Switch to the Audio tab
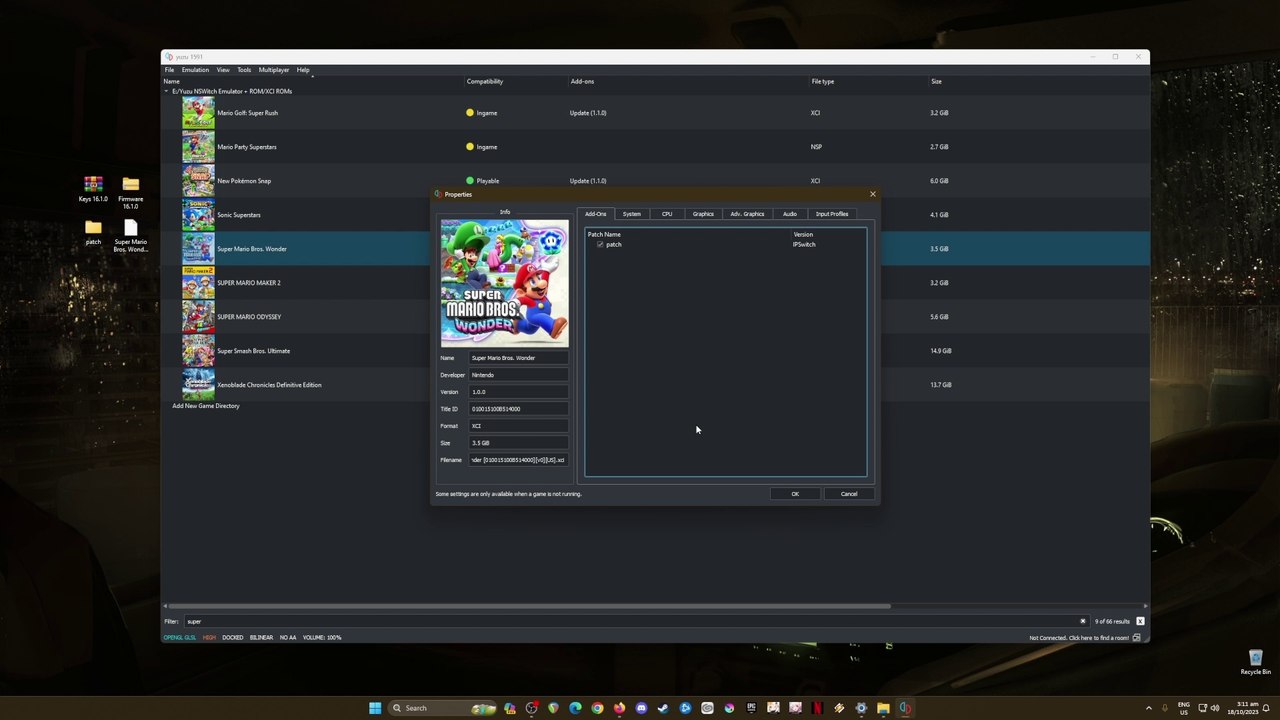Viewport: 1280px width, 720px height. tap(790, 214)
